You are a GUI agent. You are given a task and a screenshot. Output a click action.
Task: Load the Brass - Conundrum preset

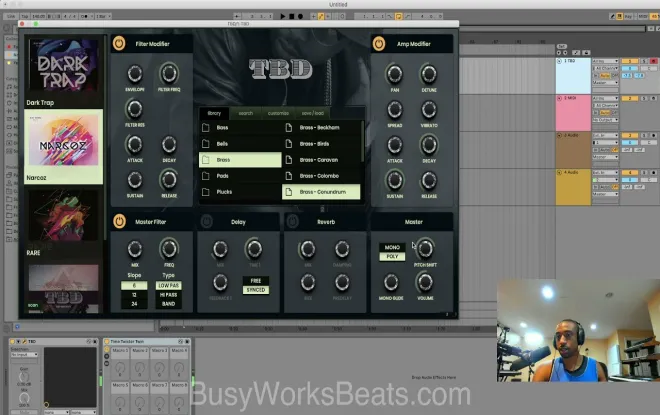tap(321, 192)
